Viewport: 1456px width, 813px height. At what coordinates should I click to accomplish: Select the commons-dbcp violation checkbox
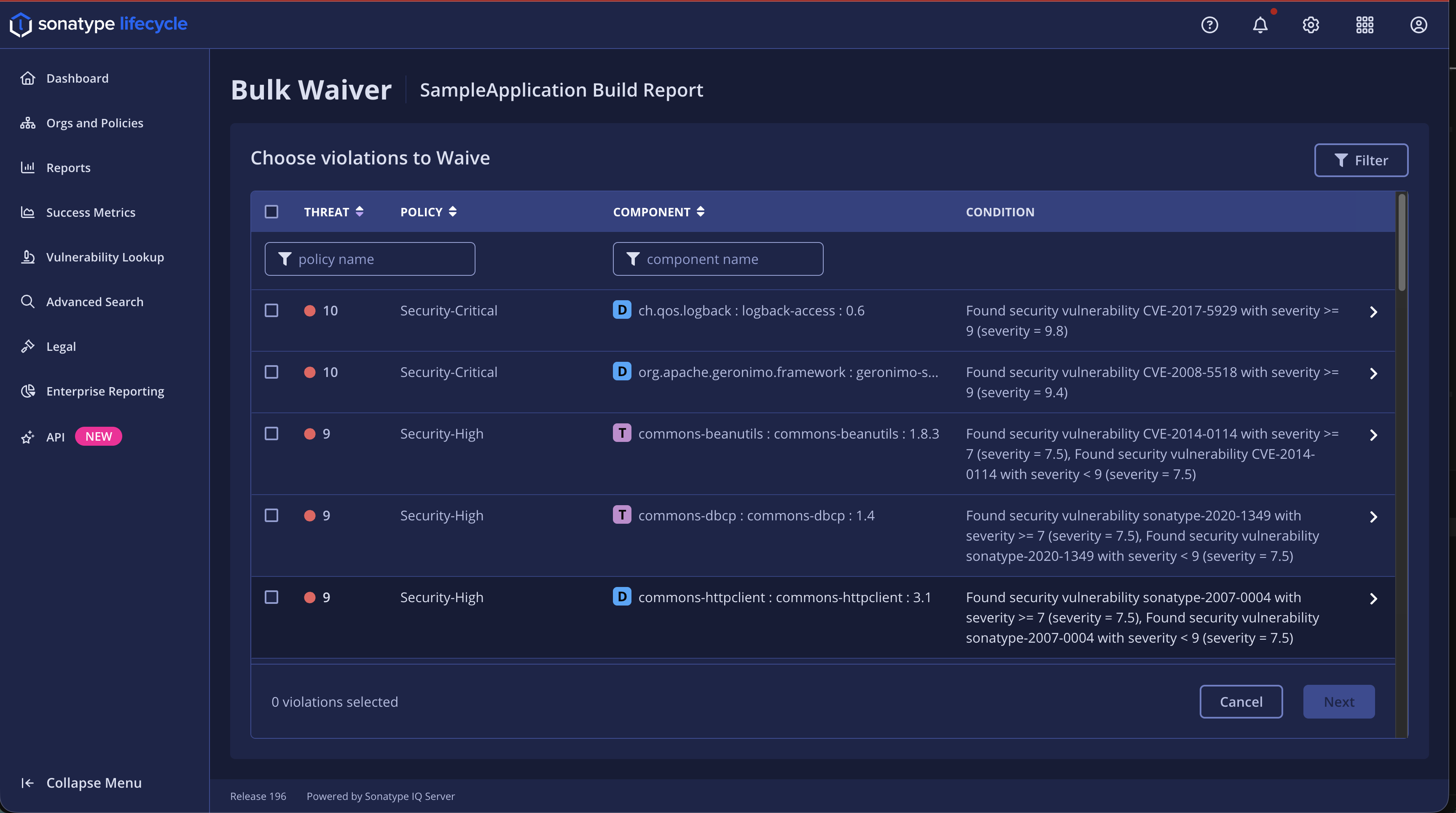pos(271,515)
